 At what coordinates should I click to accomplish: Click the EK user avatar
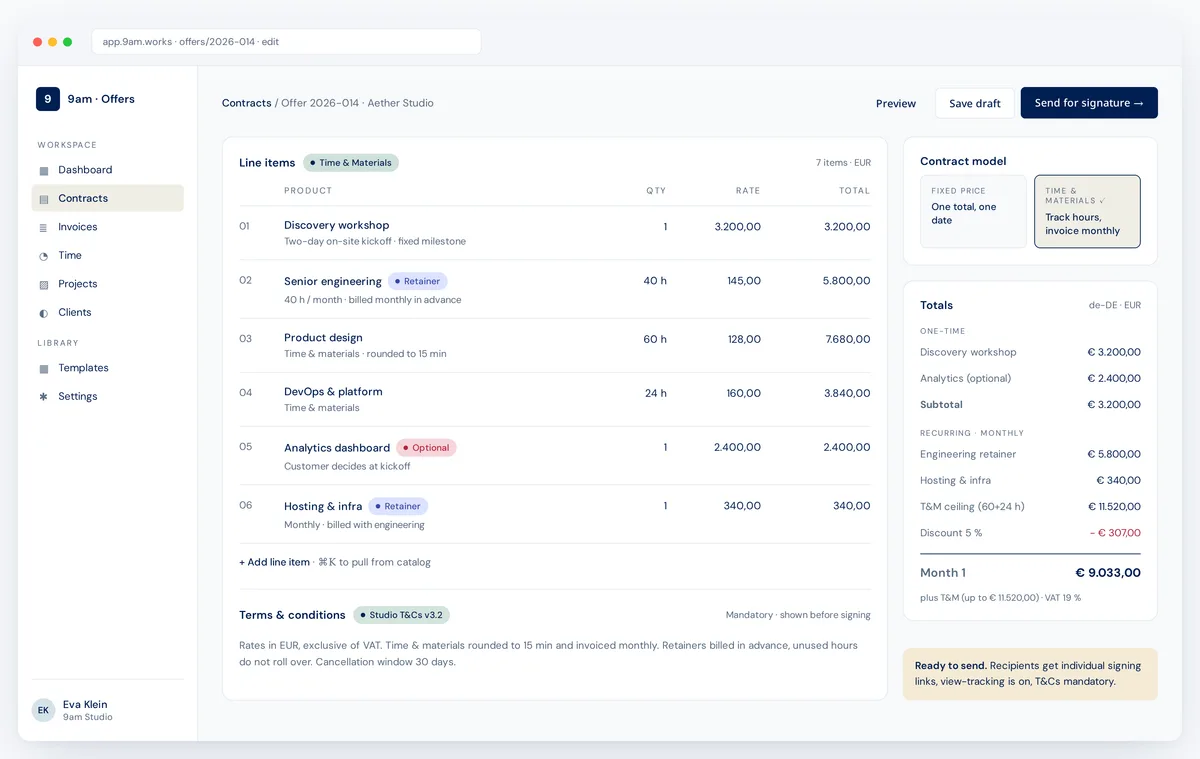point(43,710)
